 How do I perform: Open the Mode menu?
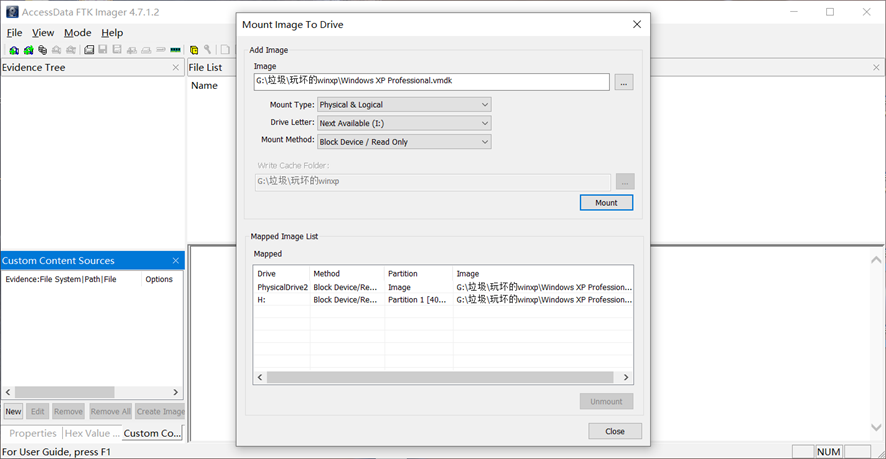(x=77, y=33)
